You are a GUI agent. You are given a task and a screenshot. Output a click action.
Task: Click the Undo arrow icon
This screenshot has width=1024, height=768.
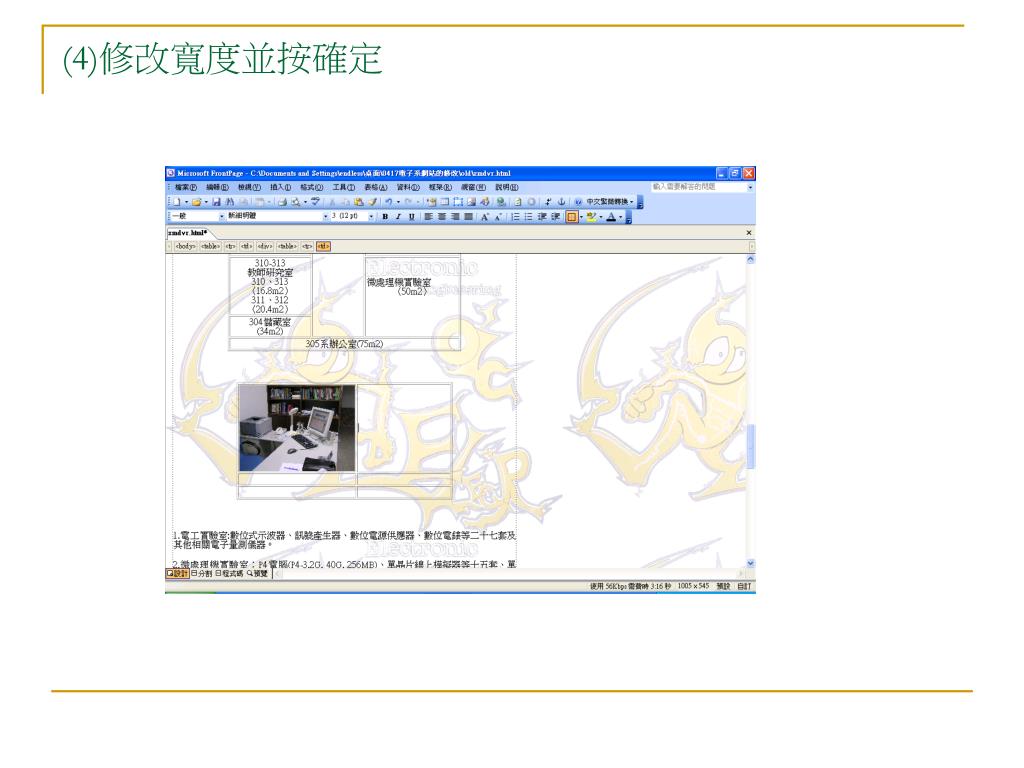[389, 202]
